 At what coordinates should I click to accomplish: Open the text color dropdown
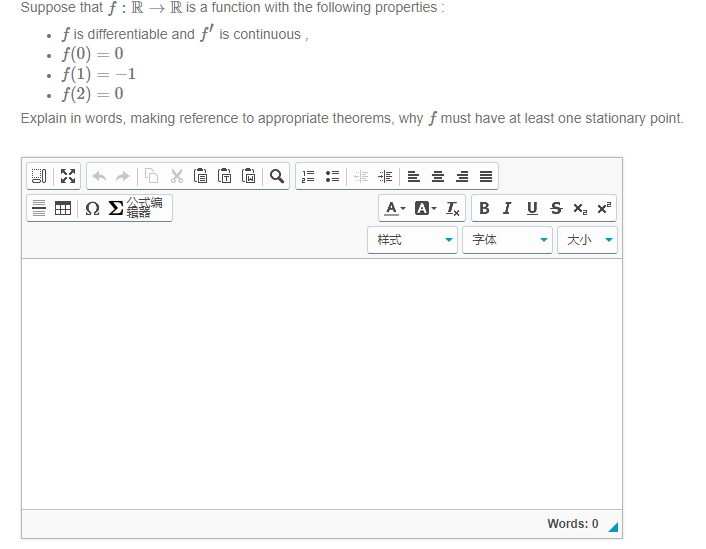click(395, 208)
